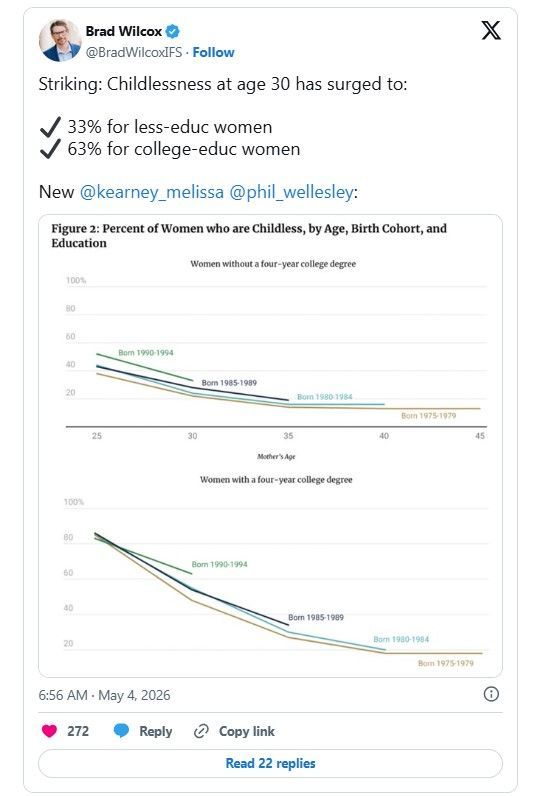
Task: Read 22 replies
Action: point(270,764)
